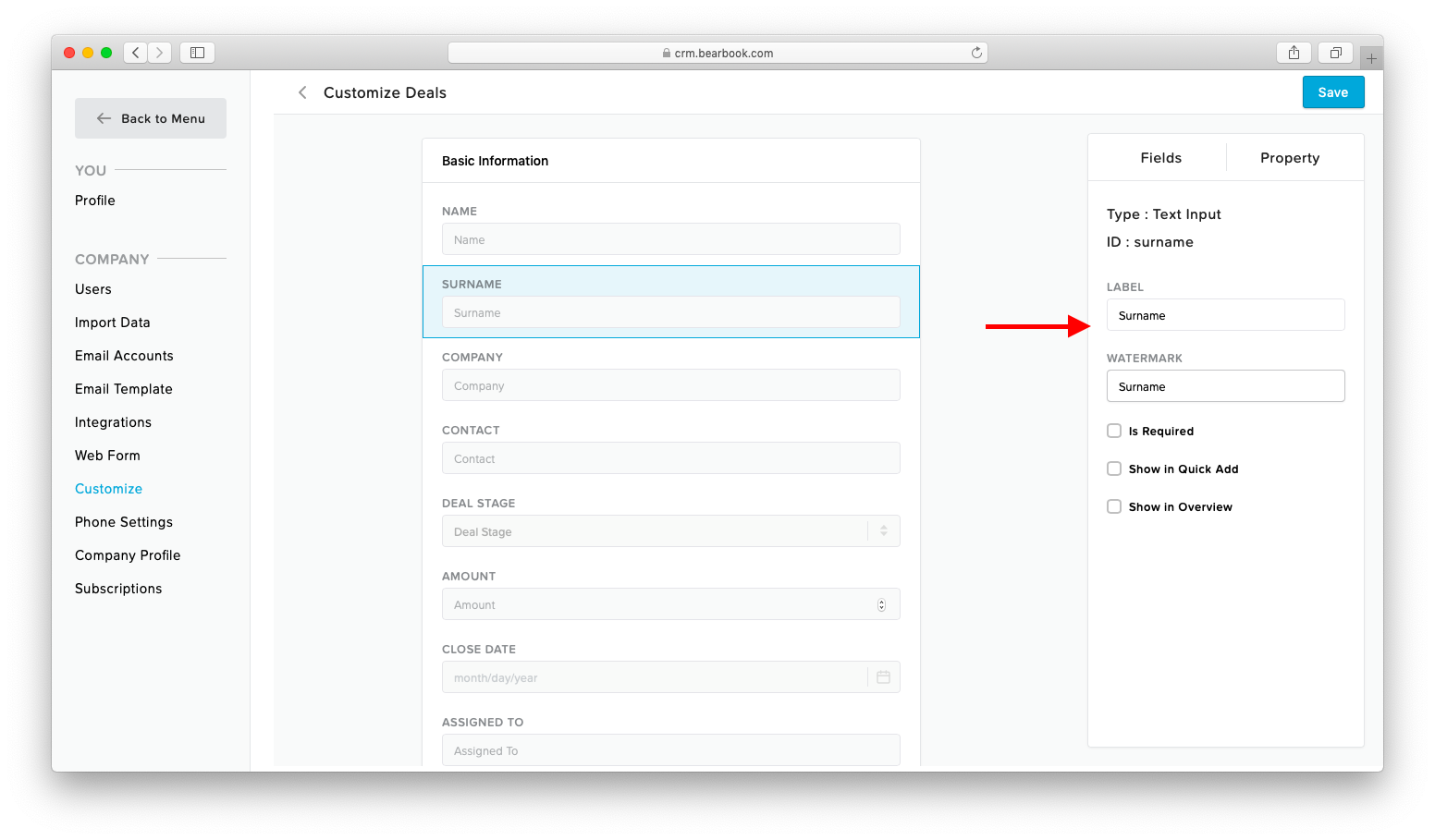This screenshot has width=1435, height=840.
Task: Open Phone Settings
Action: click(x=124, y=522)
